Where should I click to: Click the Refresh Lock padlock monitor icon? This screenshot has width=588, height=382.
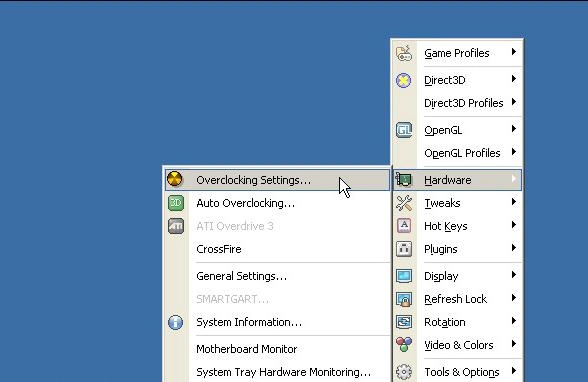point(404,299)
